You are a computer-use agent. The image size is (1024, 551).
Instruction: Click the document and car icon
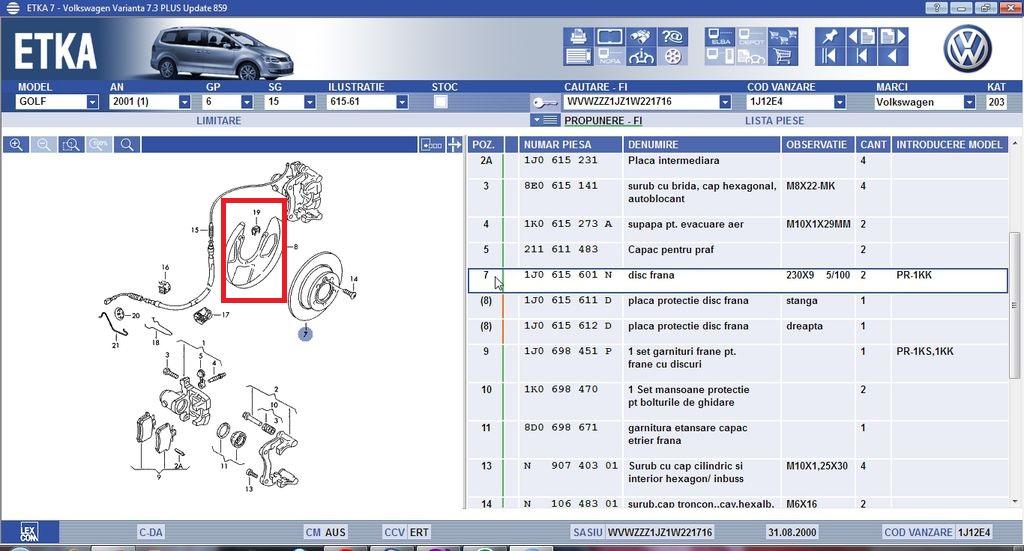751,56
